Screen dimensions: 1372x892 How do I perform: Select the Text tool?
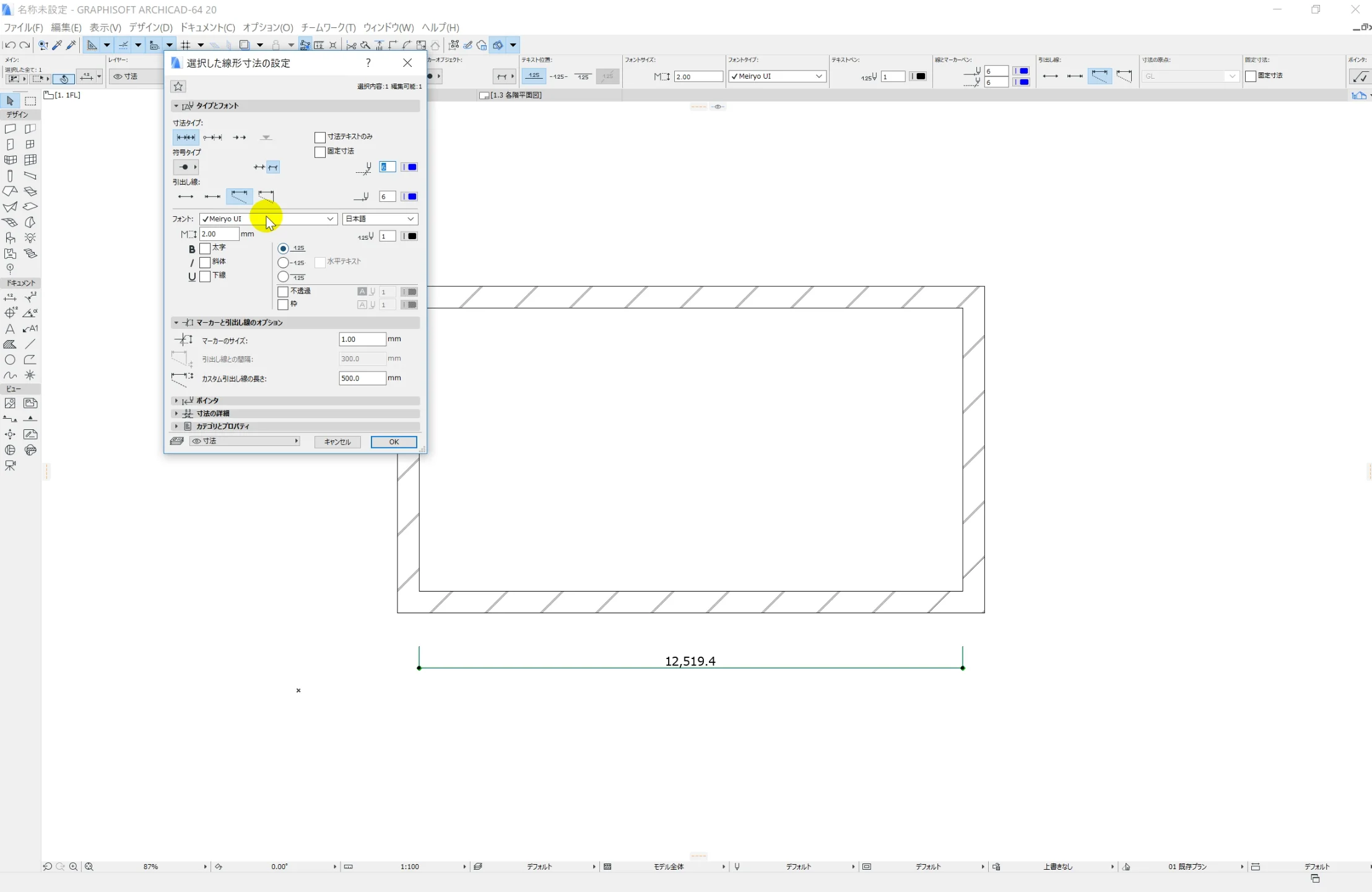click(10, 329)
